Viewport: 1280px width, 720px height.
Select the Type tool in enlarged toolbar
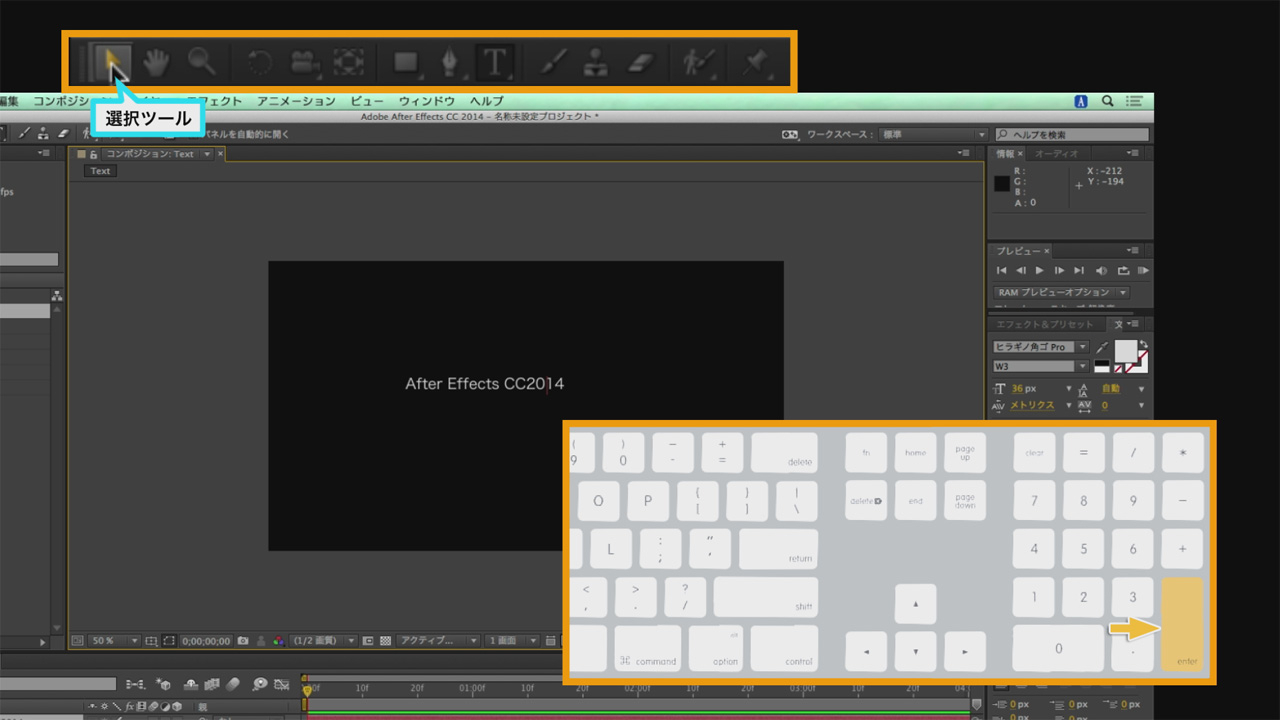494,63
